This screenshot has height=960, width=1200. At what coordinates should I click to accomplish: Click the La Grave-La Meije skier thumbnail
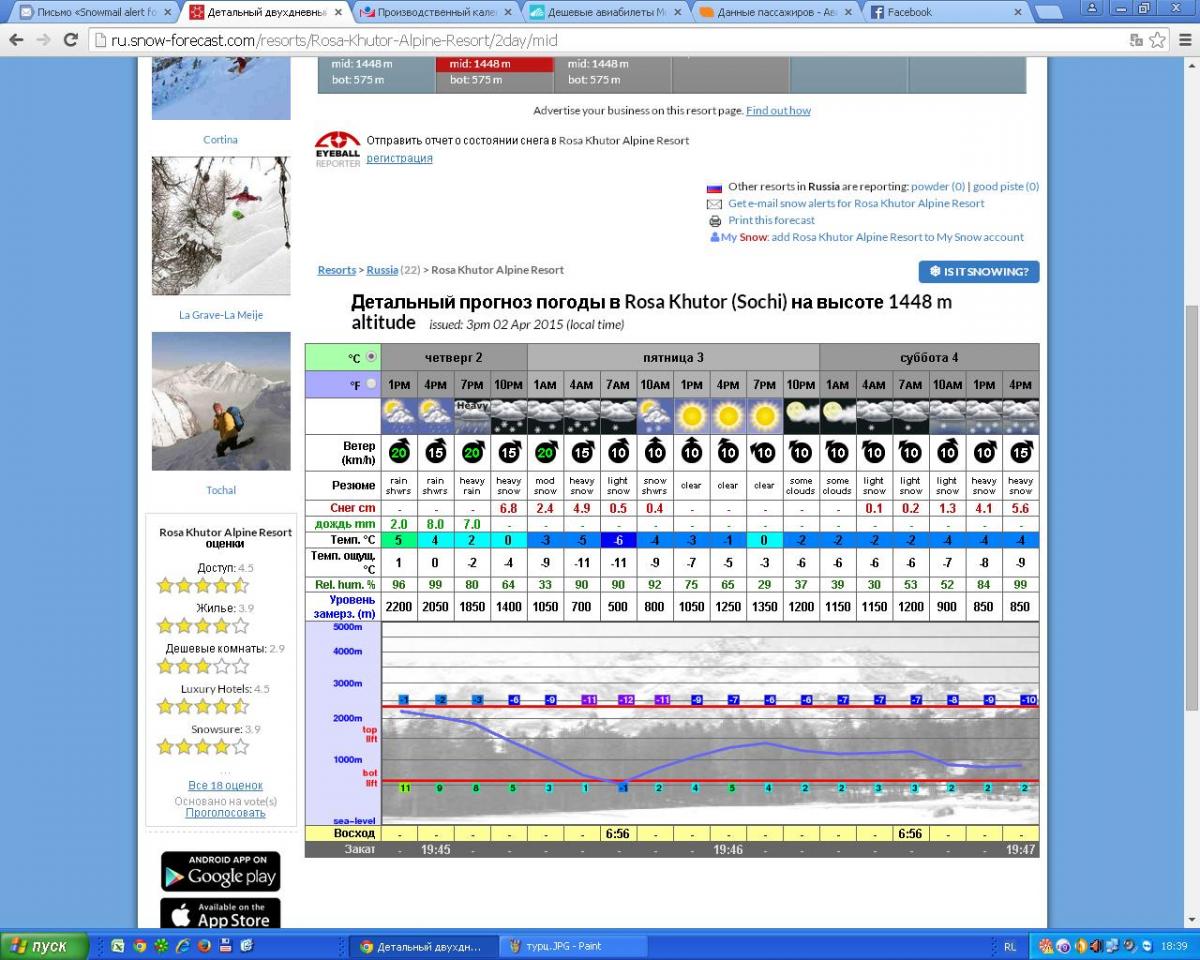pyautogui.click(x=221, y=226)
